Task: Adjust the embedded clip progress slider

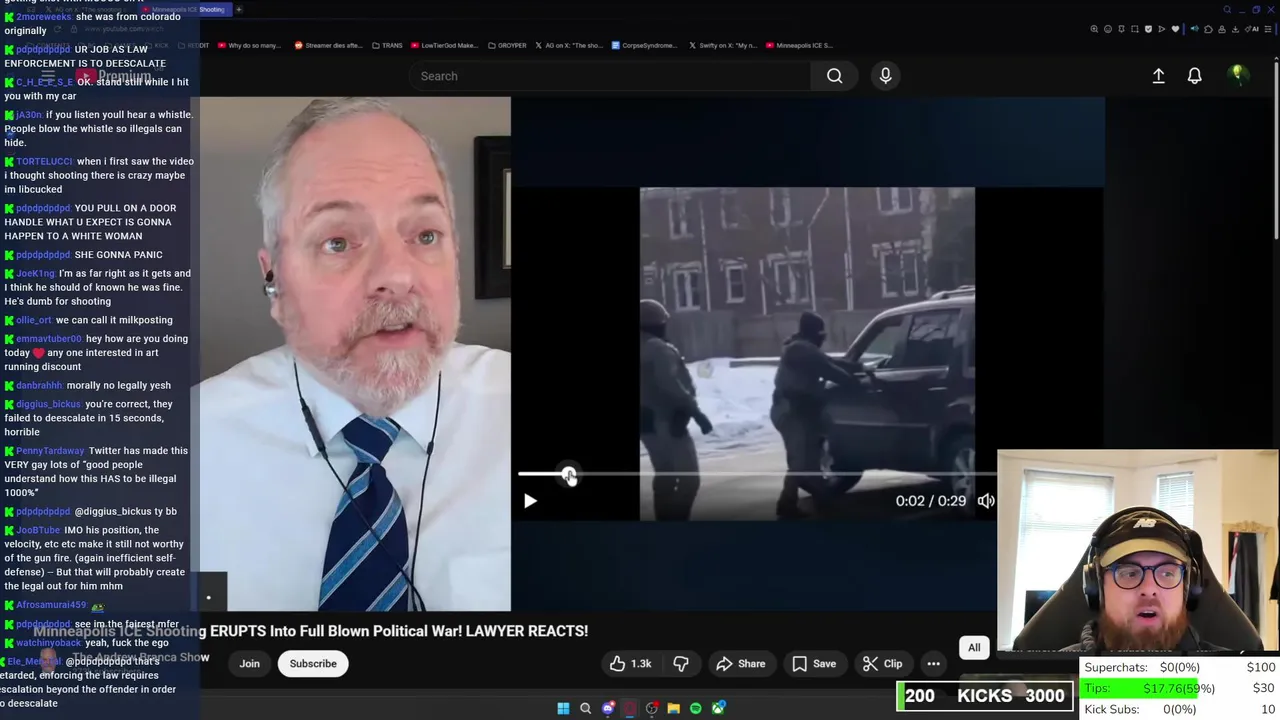Action: tap(757, 475)
